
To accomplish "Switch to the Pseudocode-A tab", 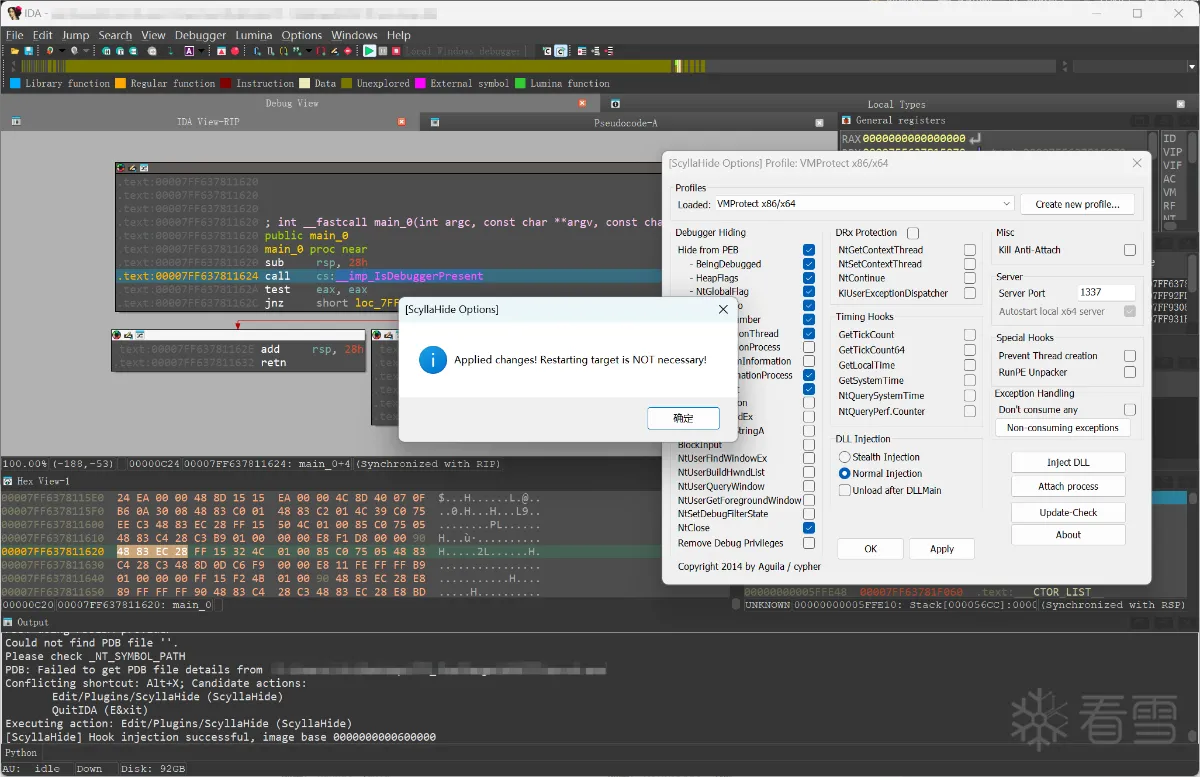I will click(625, 122).
